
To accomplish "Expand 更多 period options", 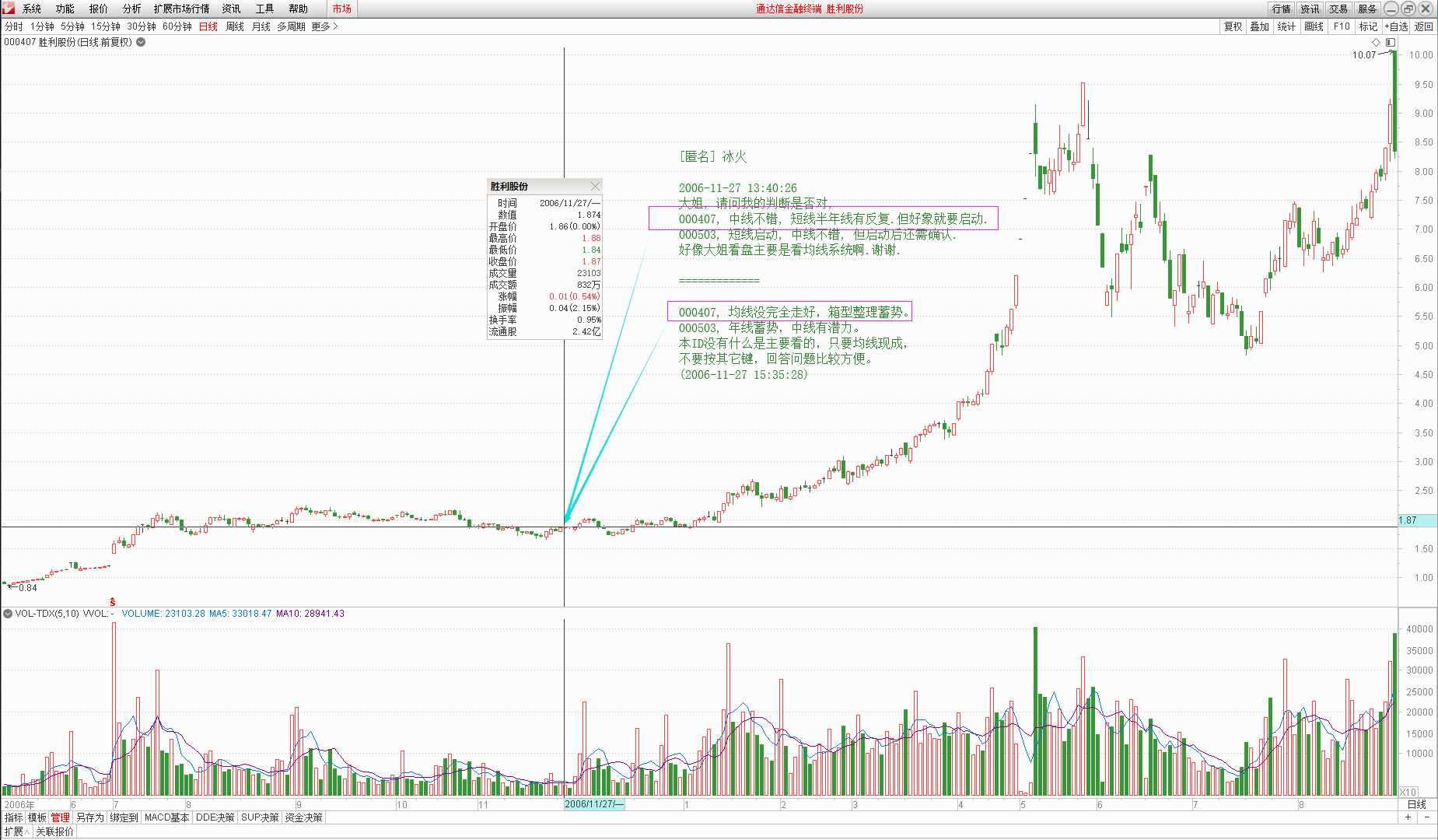I will pos(324,26).
